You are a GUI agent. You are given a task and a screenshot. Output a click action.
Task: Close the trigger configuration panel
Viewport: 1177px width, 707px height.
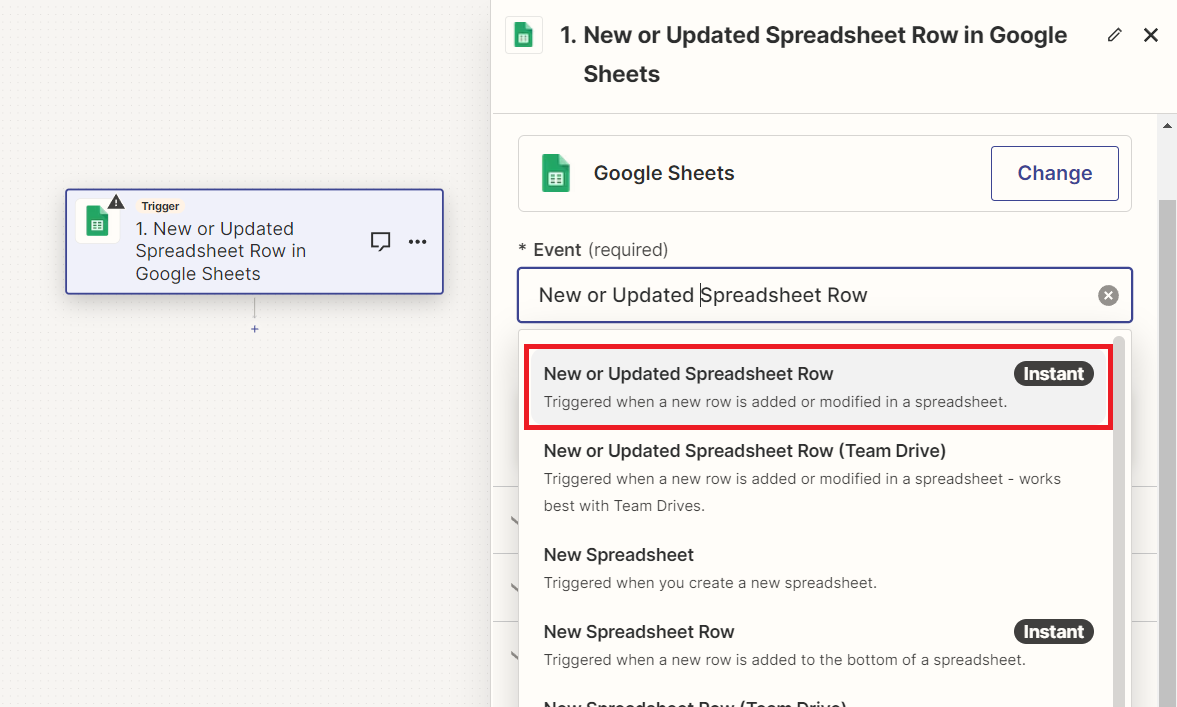point(1151,34)
